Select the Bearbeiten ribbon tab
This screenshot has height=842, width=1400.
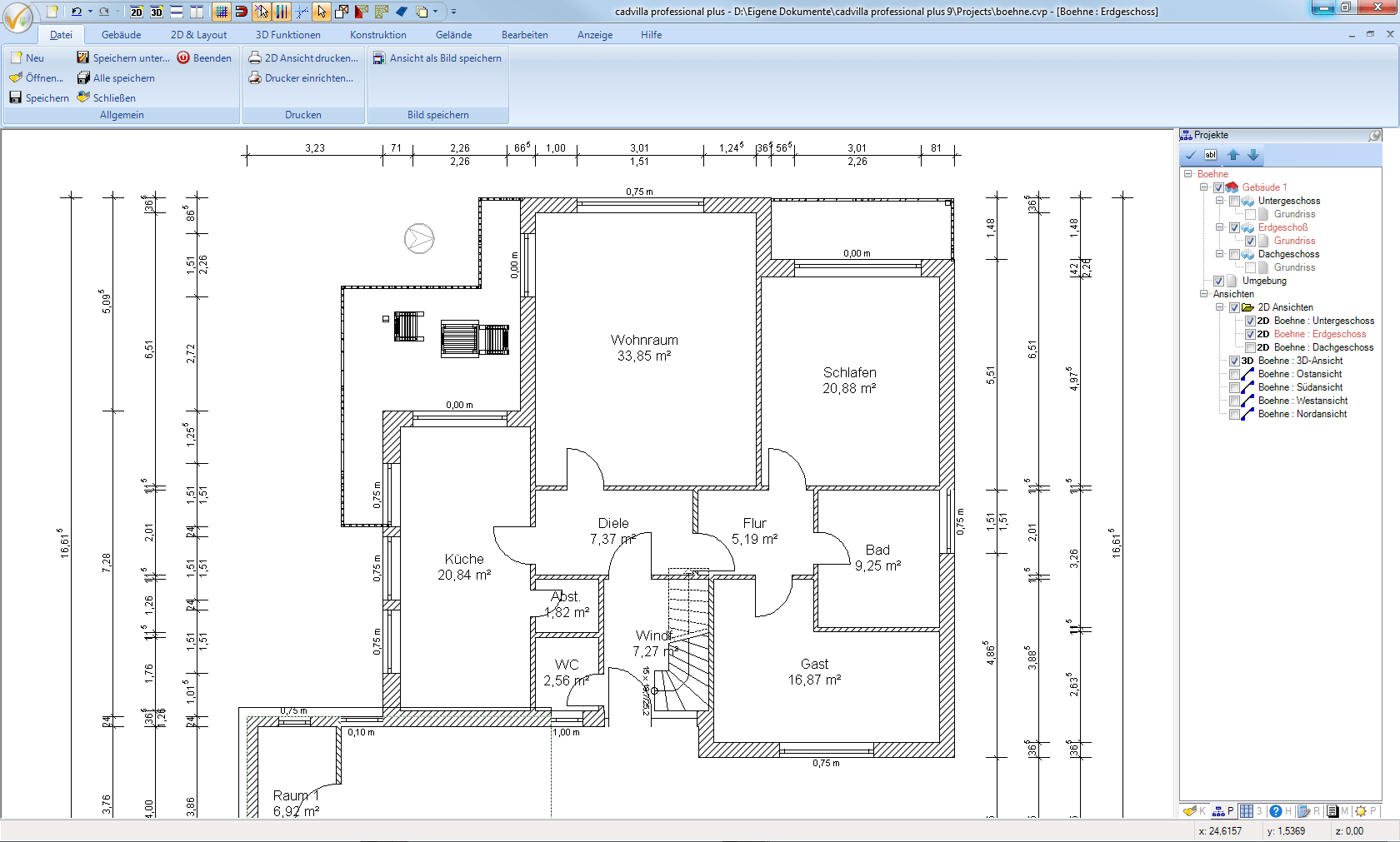pos(525,35)
